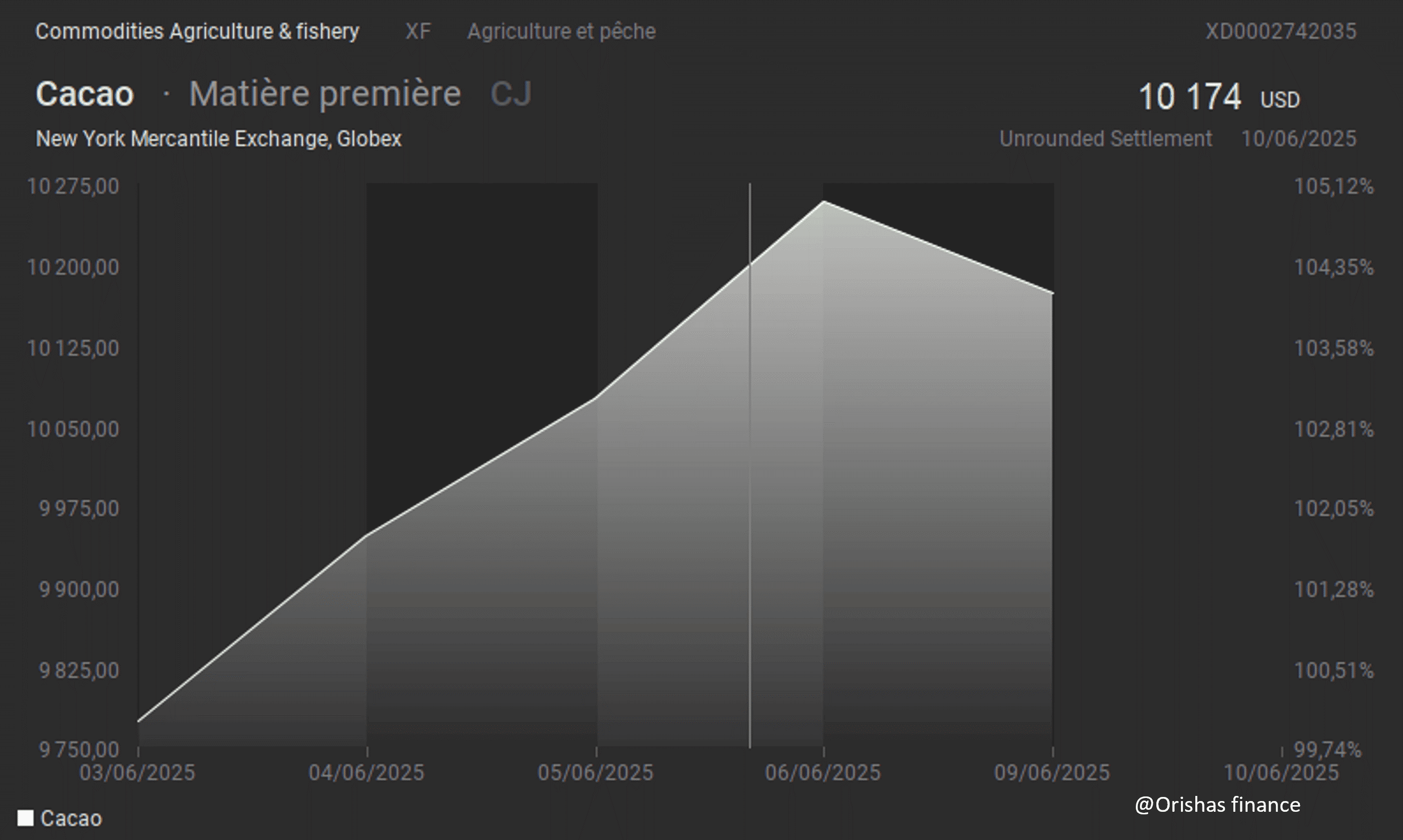
Task: Click 'Agriculture et pêche' label
Action: point(561,31)
